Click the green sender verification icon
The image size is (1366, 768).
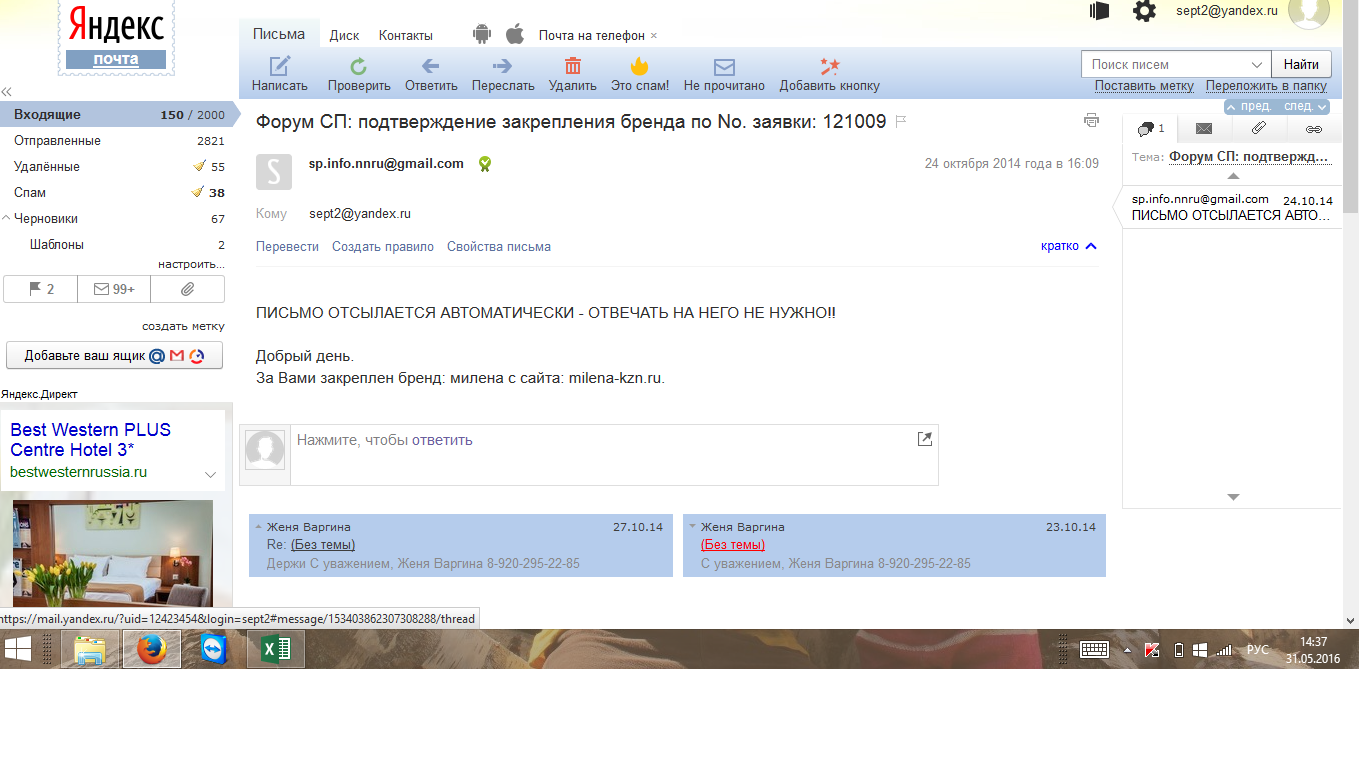click(x=484, y=164)
